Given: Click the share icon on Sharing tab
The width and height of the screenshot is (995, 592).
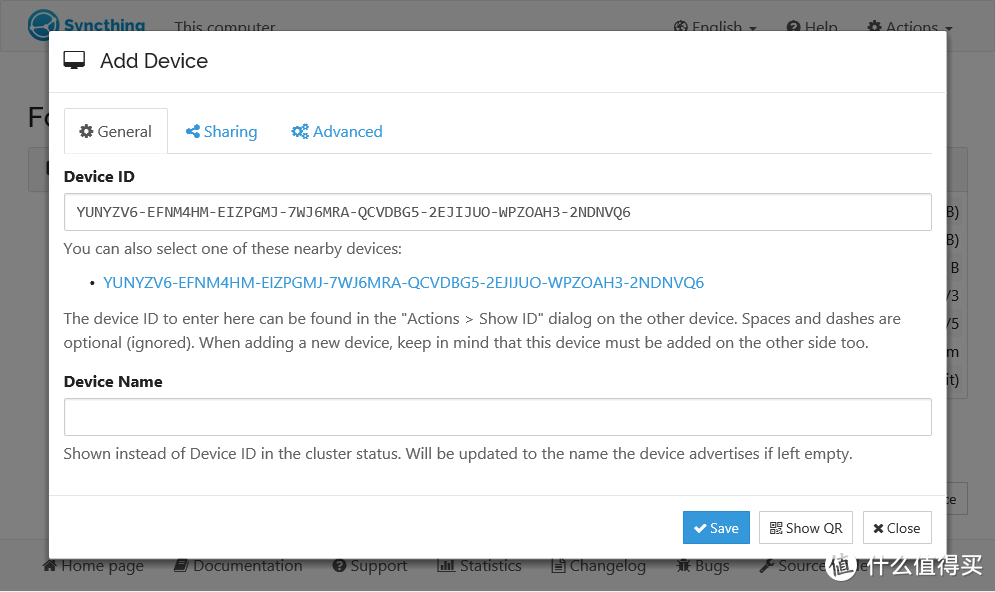Looking at the screenshot, I should pos(193,131).
